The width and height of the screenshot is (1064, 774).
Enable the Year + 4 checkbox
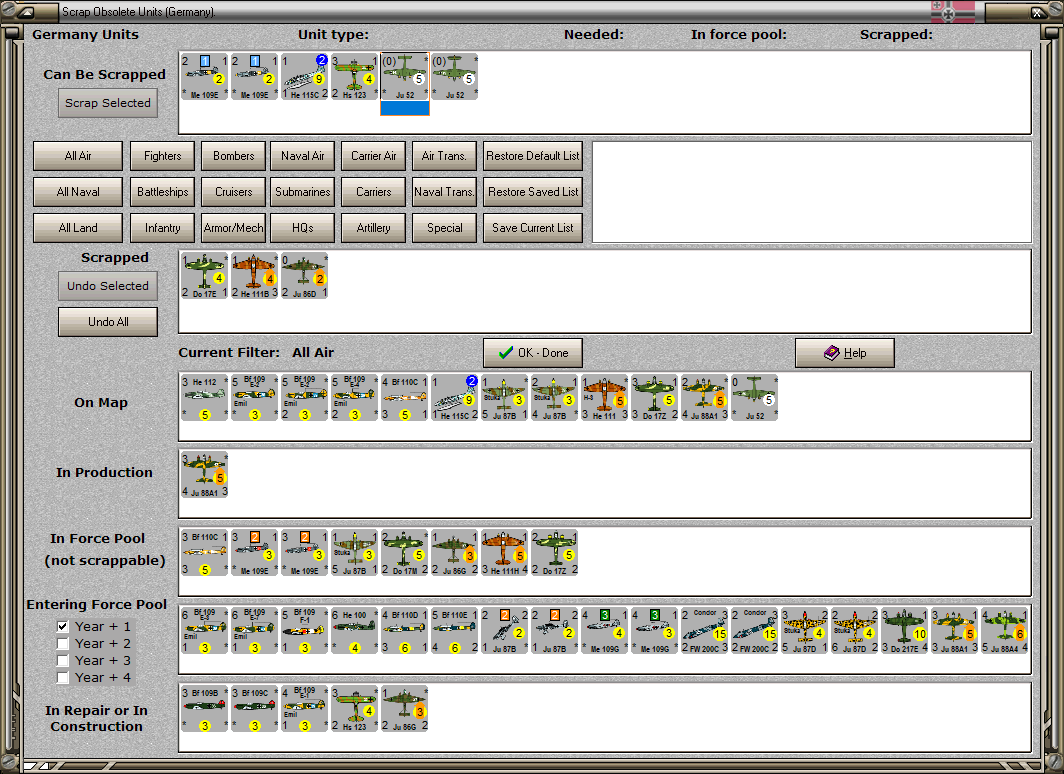click(63, 677)
